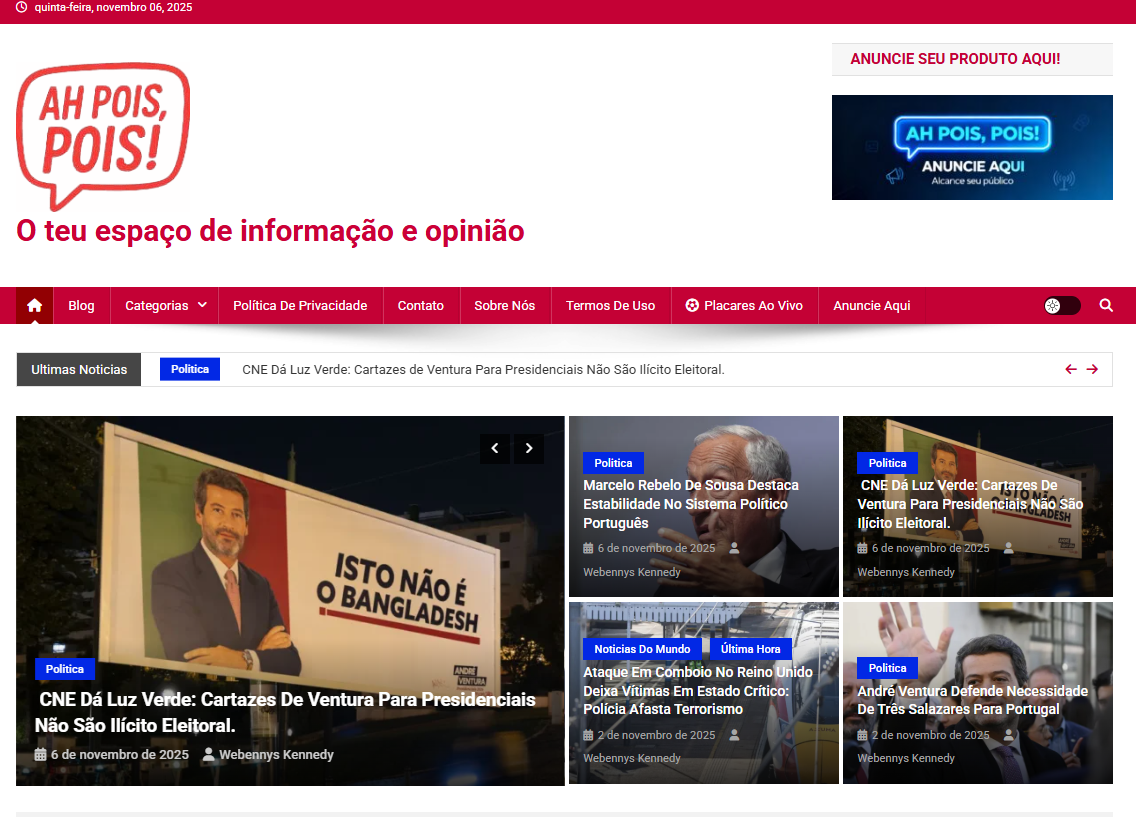This screenshot has height=817, width=1136.
Task: Click user icon on small CNE card
Action: pyautogui.click(x=1008, y=548)
